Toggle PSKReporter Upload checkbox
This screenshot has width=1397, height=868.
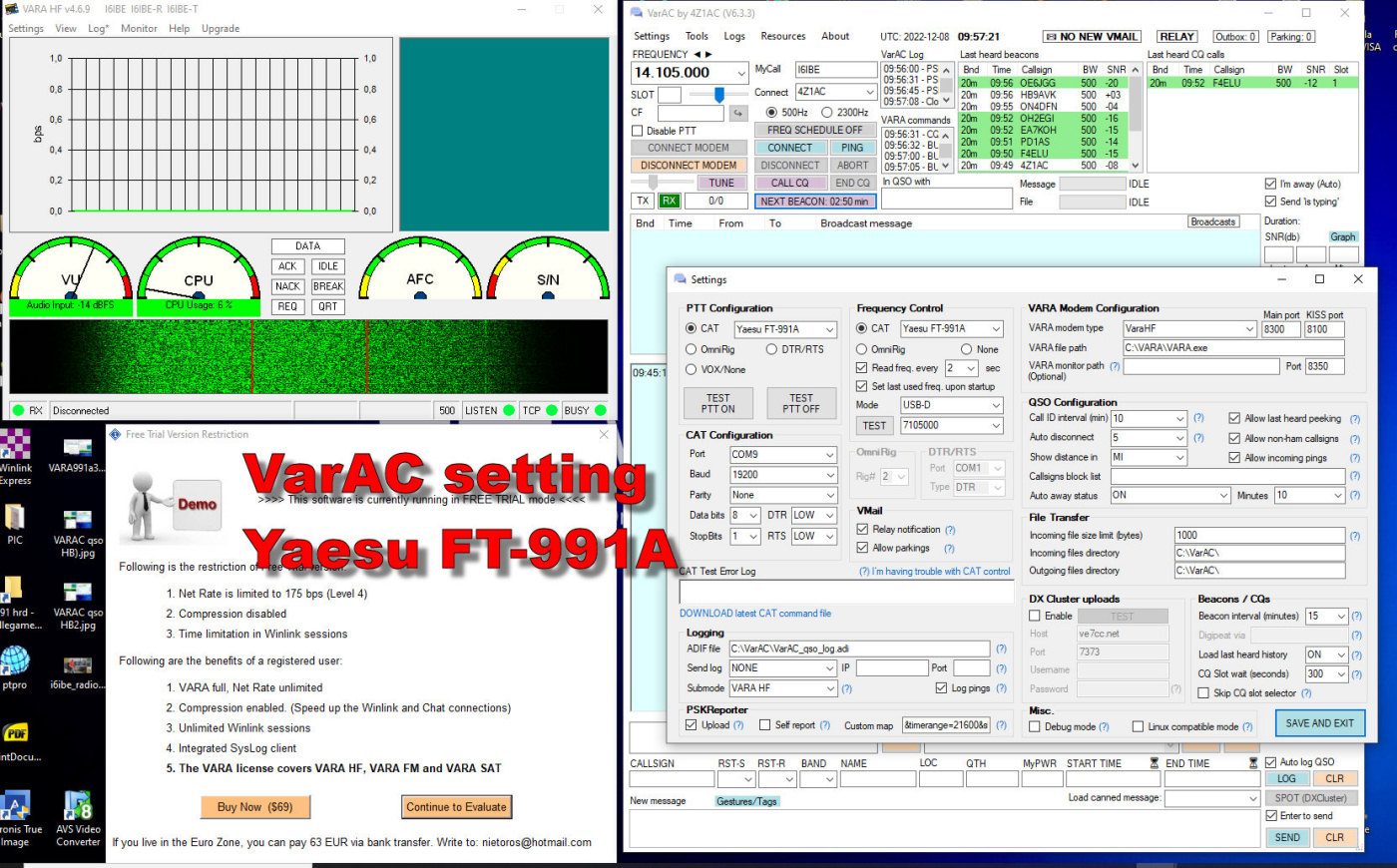[x=692, y=725]
